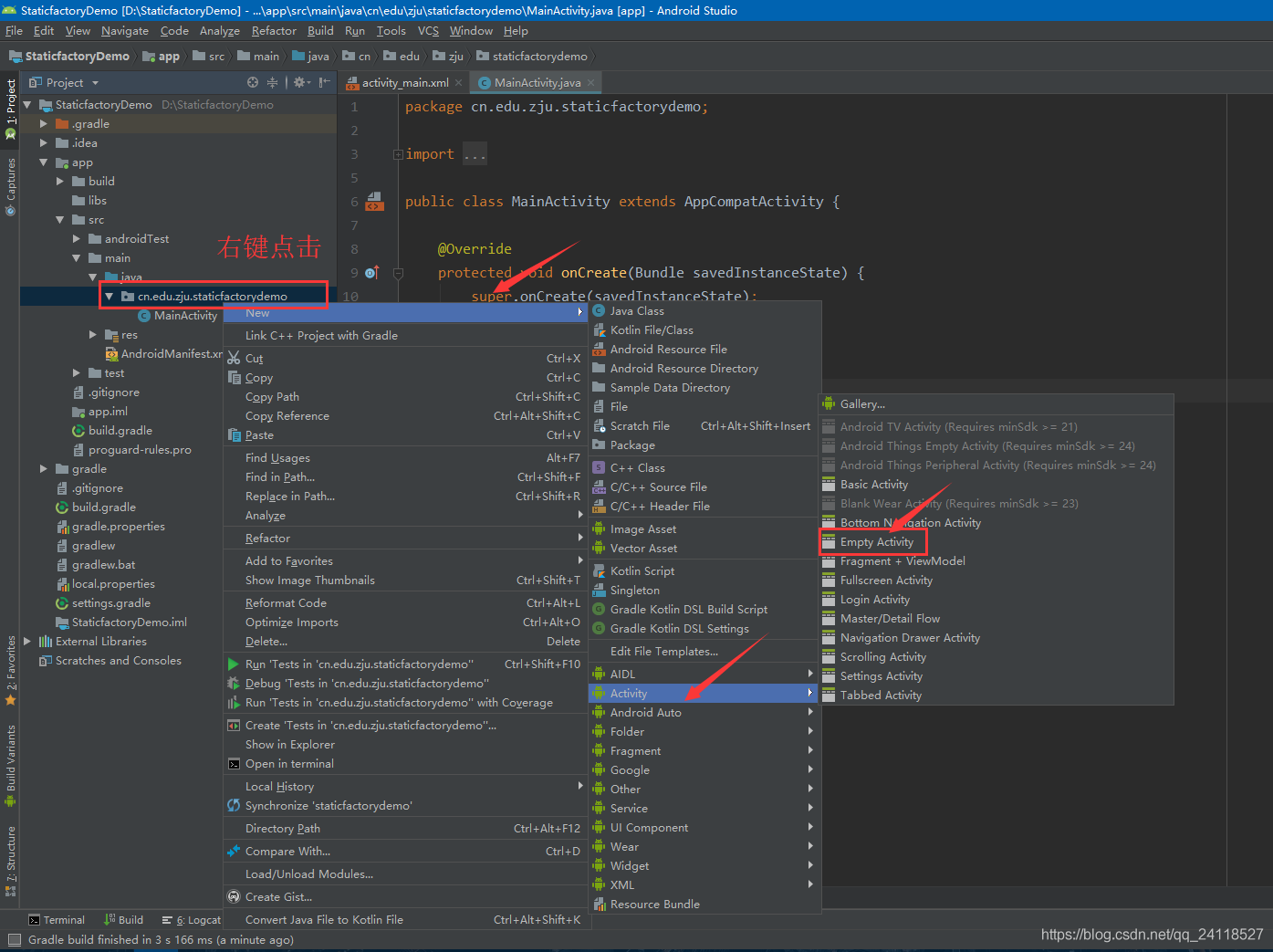The height and width of the screenshot is (952, 1273).
Task: Open the Favorites side panel
Action: (10, 671)
